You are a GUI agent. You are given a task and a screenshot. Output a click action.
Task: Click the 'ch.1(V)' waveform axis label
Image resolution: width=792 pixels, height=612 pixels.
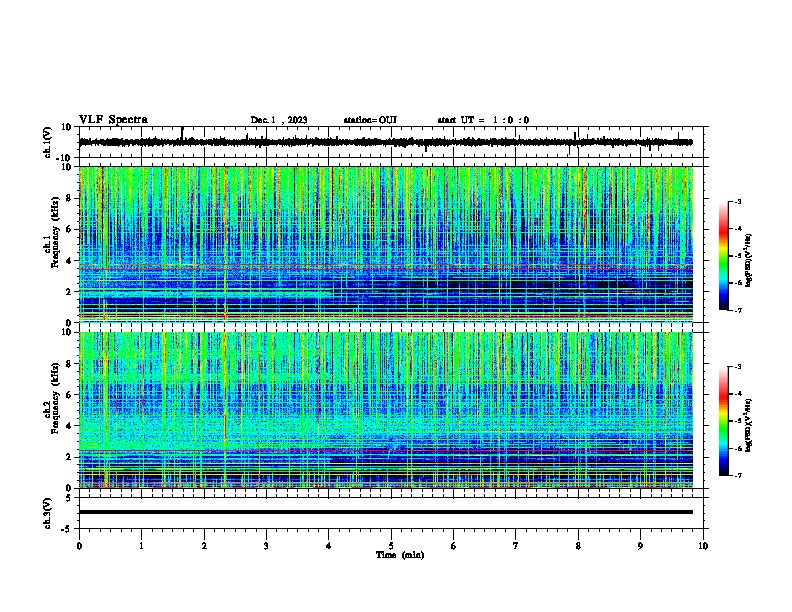[48, 142]
